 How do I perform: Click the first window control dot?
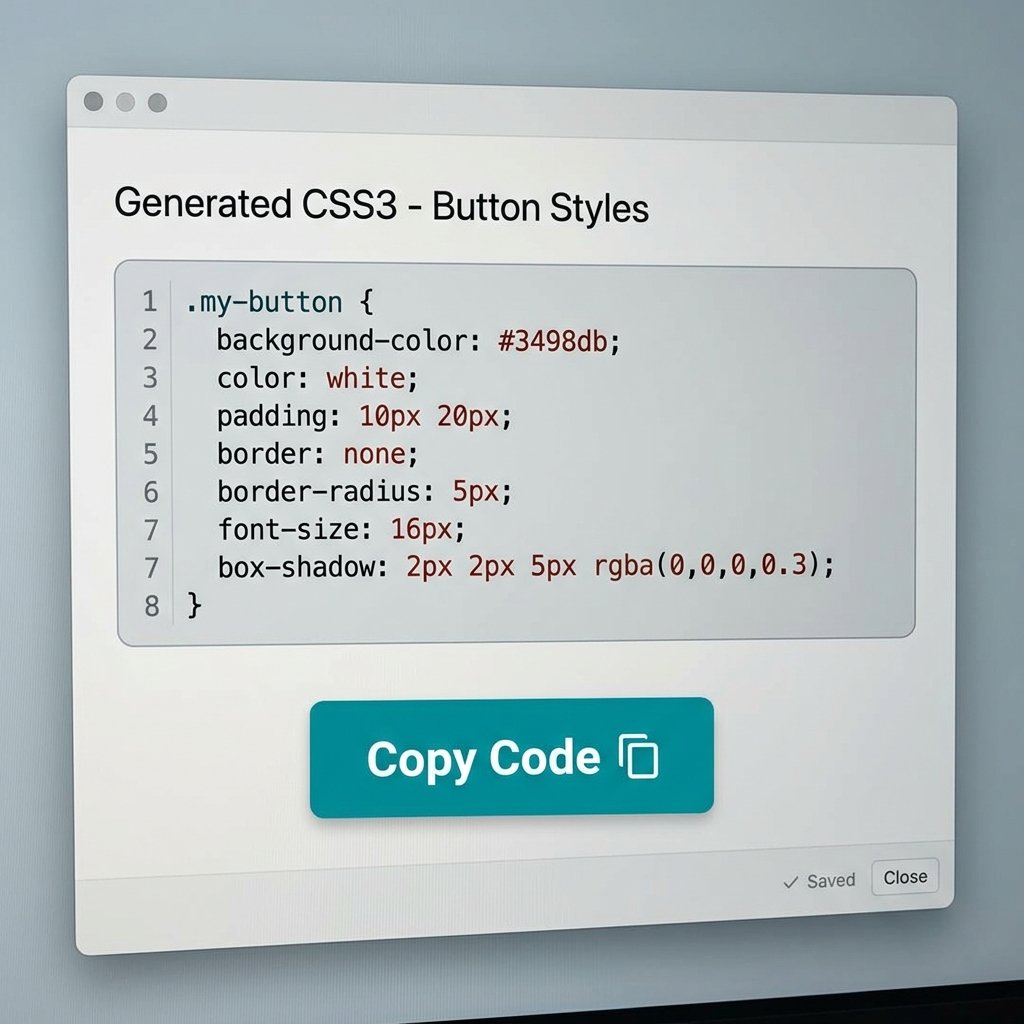tap(93, 101)
